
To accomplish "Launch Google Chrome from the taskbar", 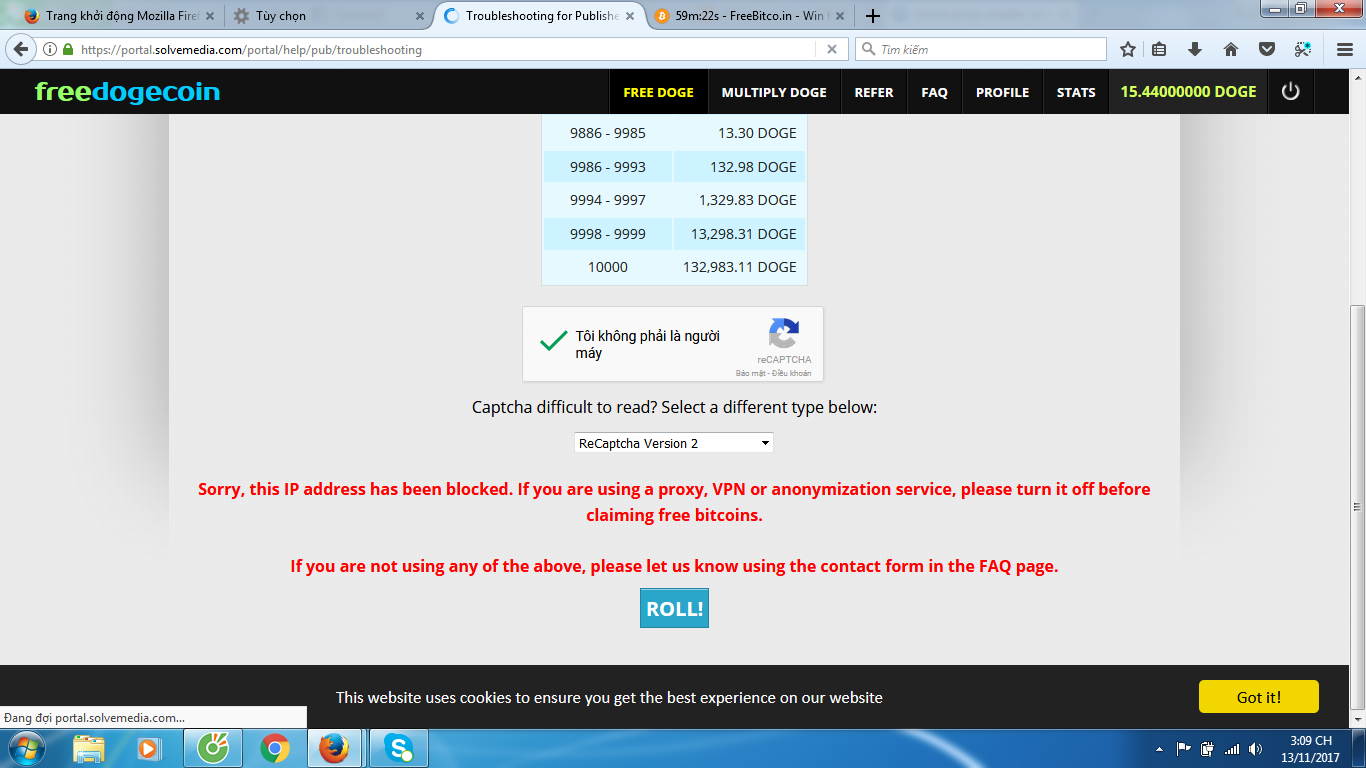I will 275,748.
